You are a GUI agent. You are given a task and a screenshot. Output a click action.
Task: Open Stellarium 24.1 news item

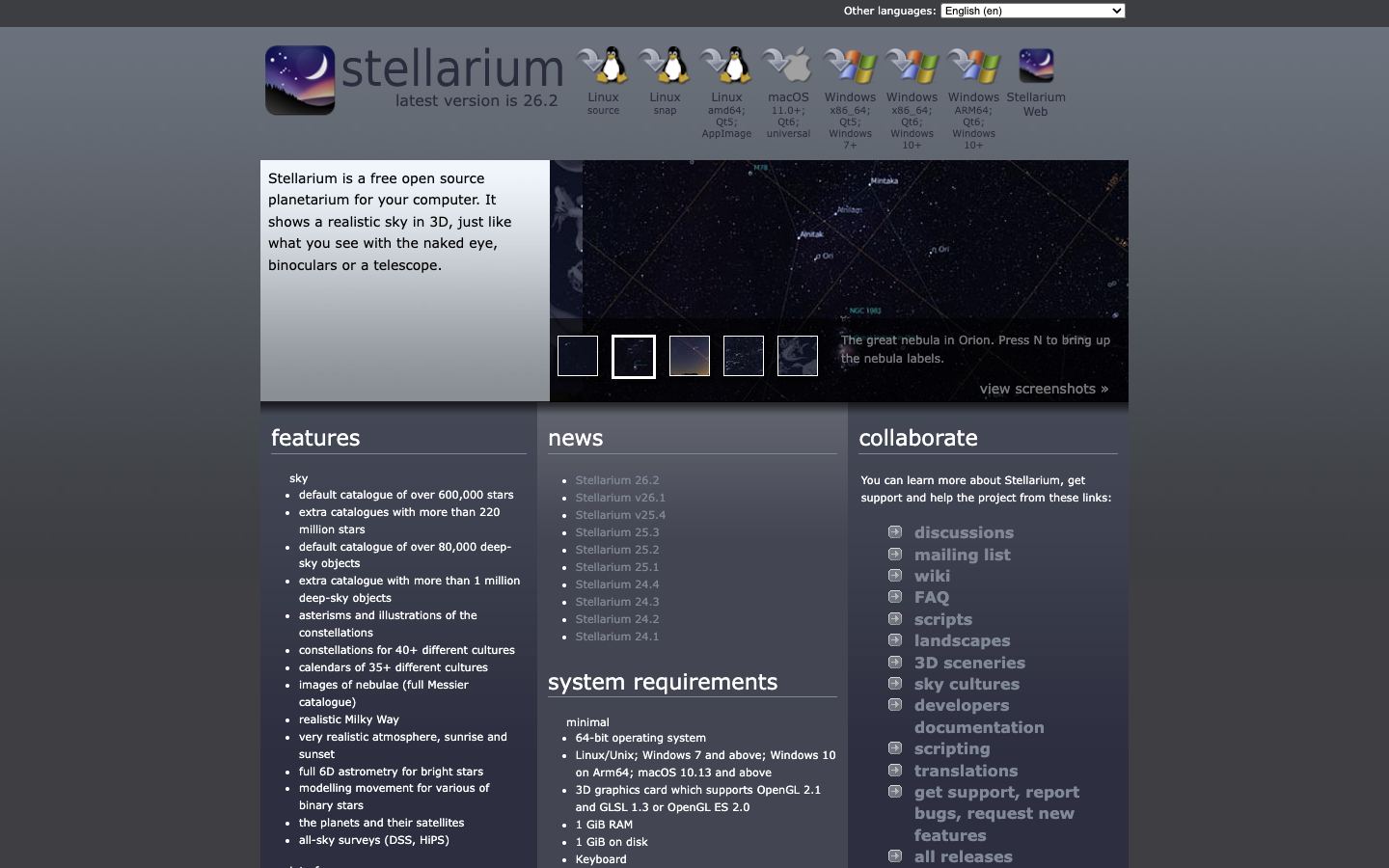617,637
